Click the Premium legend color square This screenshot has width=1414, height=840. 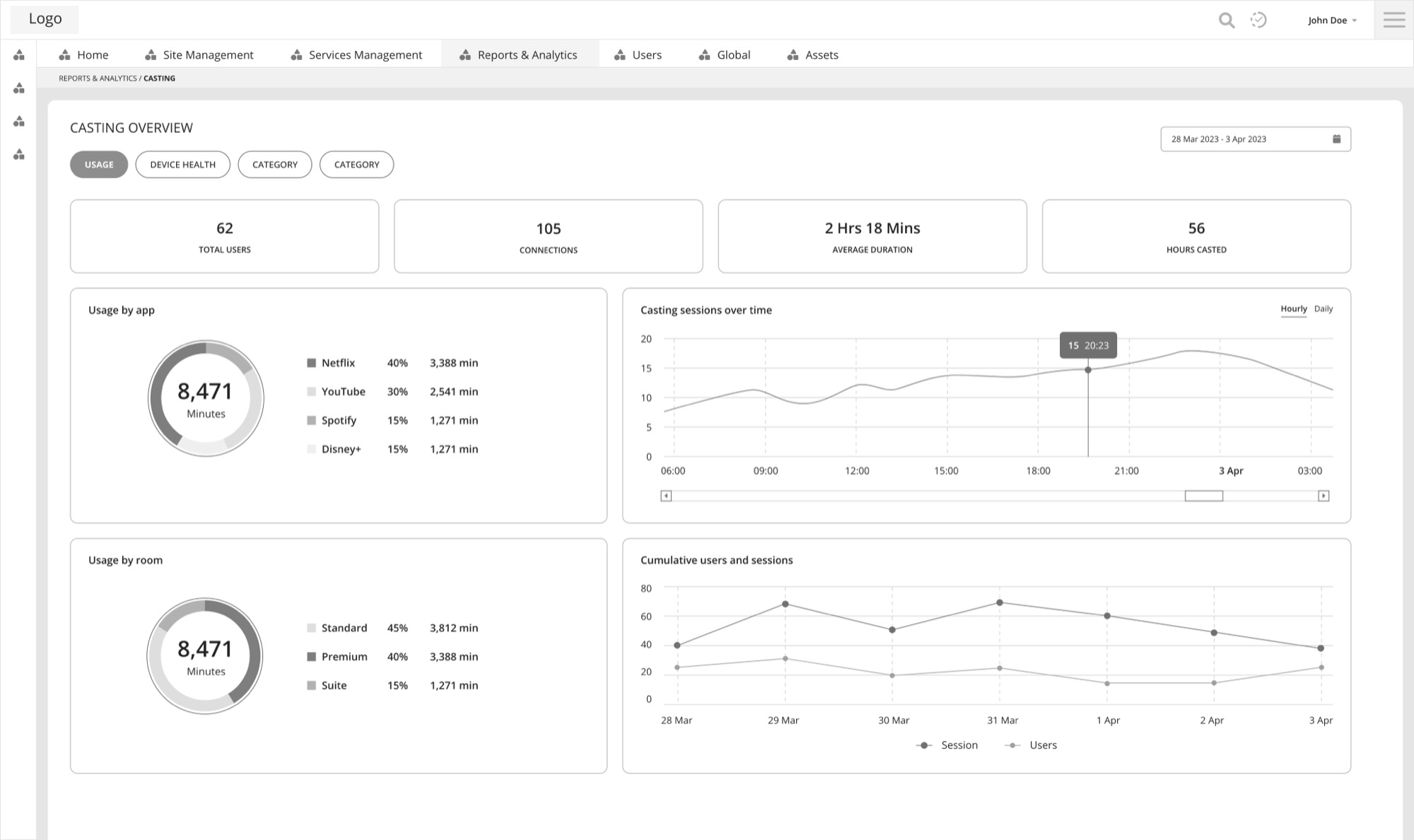click(x=311, y=656)
